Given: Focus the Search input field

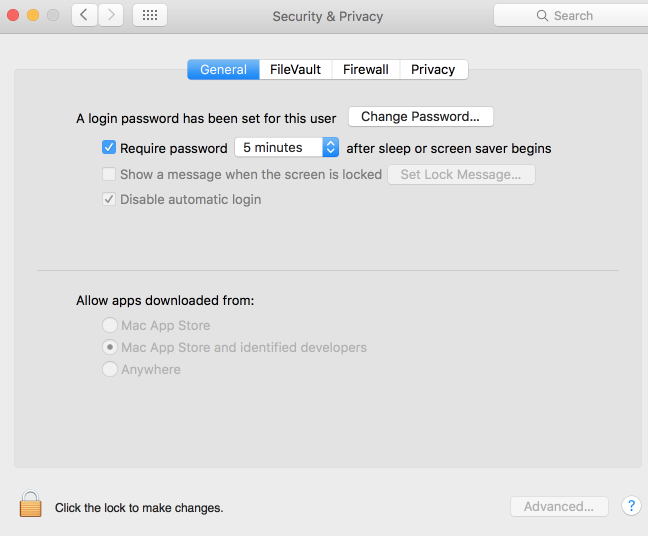Looking at the screenshot, I should pyautogui.click(x=572, y=16).
